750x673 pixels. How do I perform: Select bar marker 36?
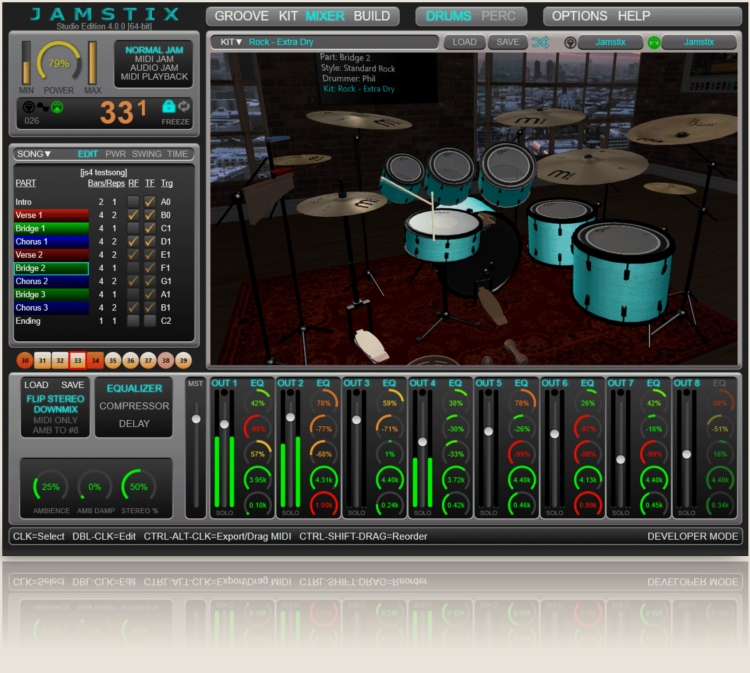[130, 361]
